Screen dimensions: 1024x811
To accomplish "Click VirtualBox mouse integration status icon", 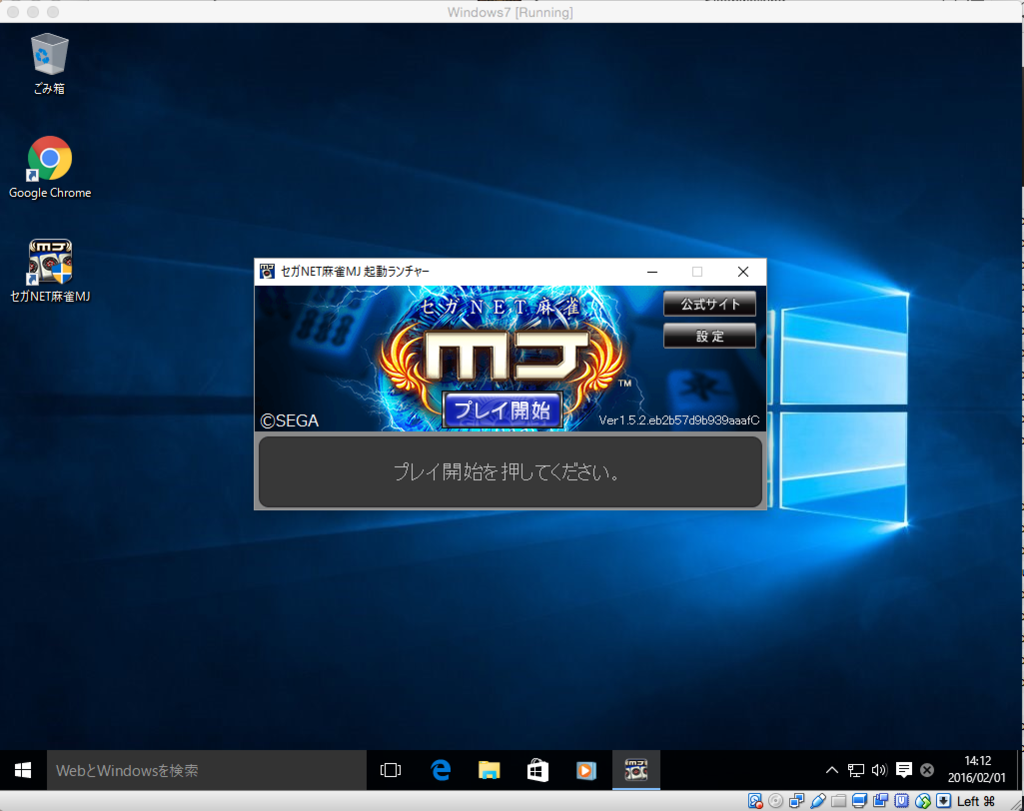I will click(923, 801).
